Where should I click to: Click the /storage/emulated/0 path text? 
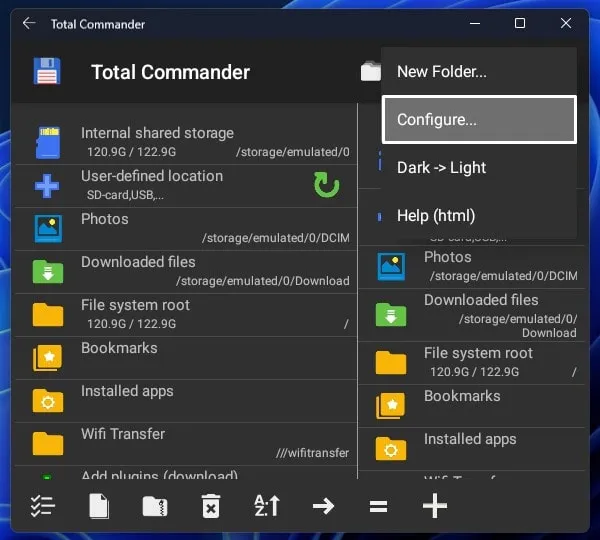293,152
